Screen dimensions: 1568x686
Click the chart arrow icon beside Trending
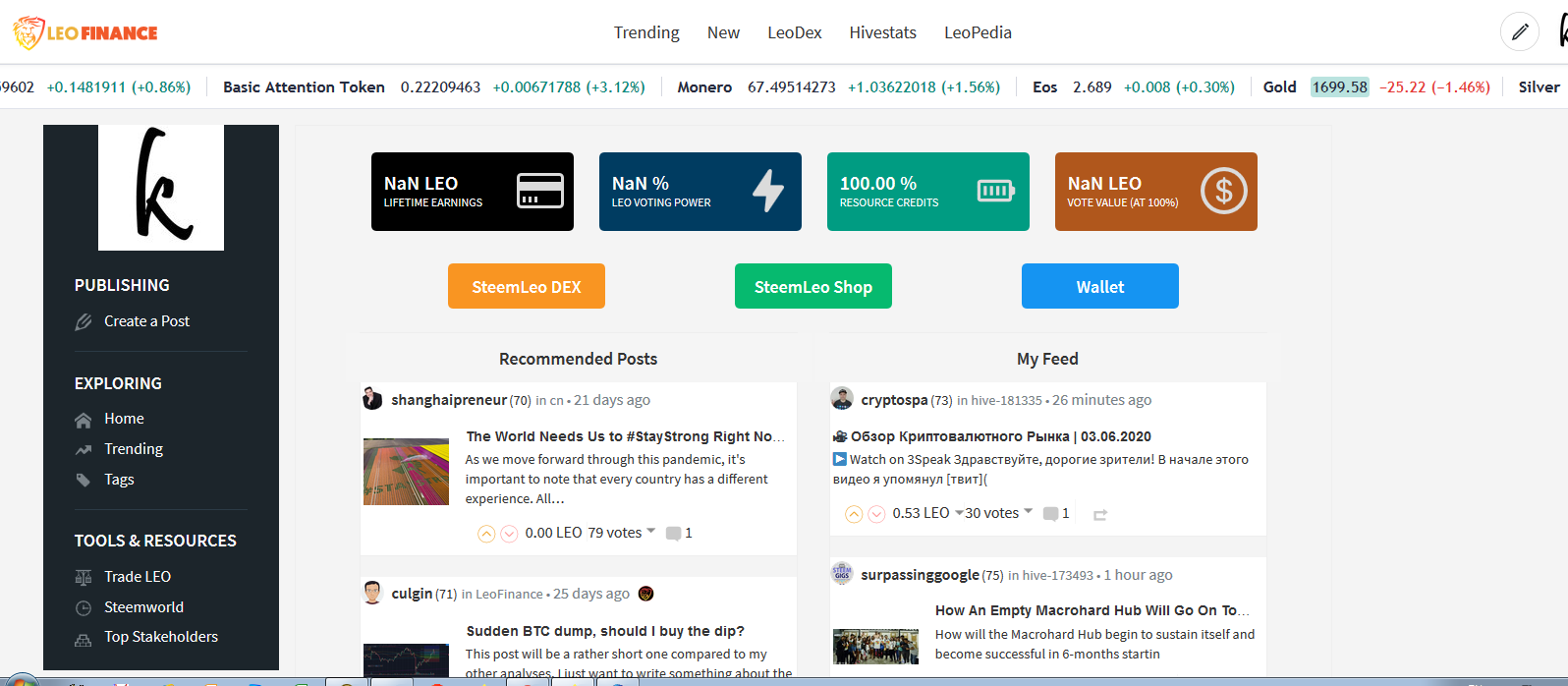tap(84, 450)
